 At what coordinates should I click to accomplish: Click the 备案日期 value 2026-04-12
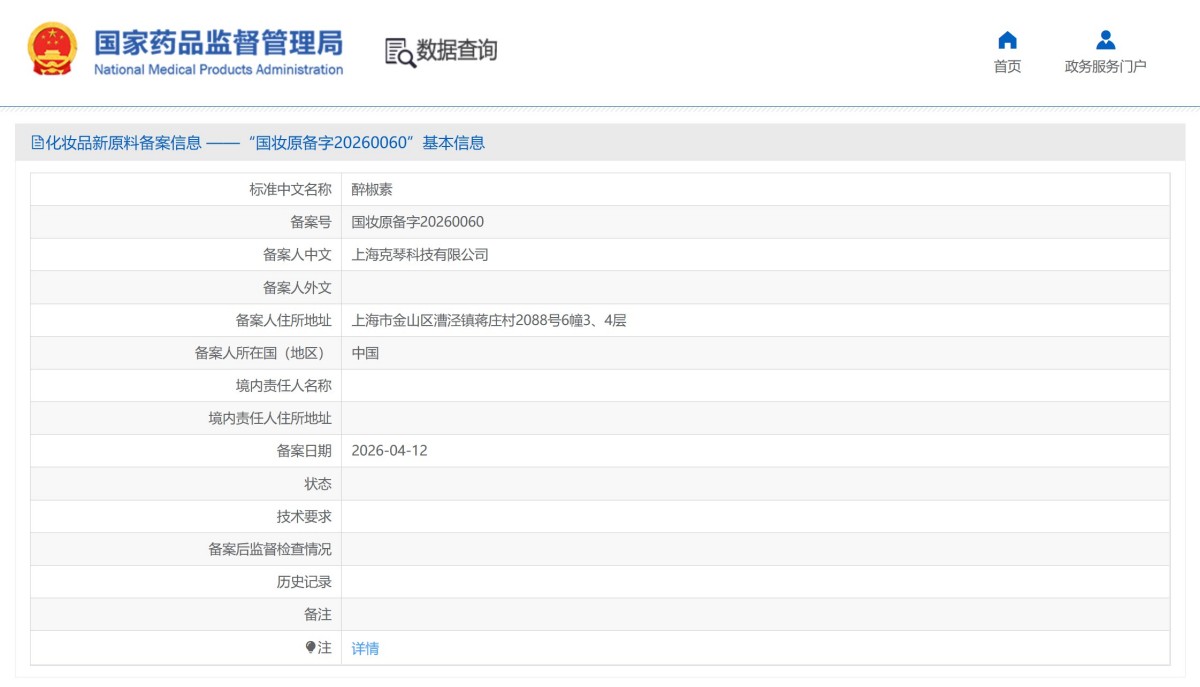[389, 450]
